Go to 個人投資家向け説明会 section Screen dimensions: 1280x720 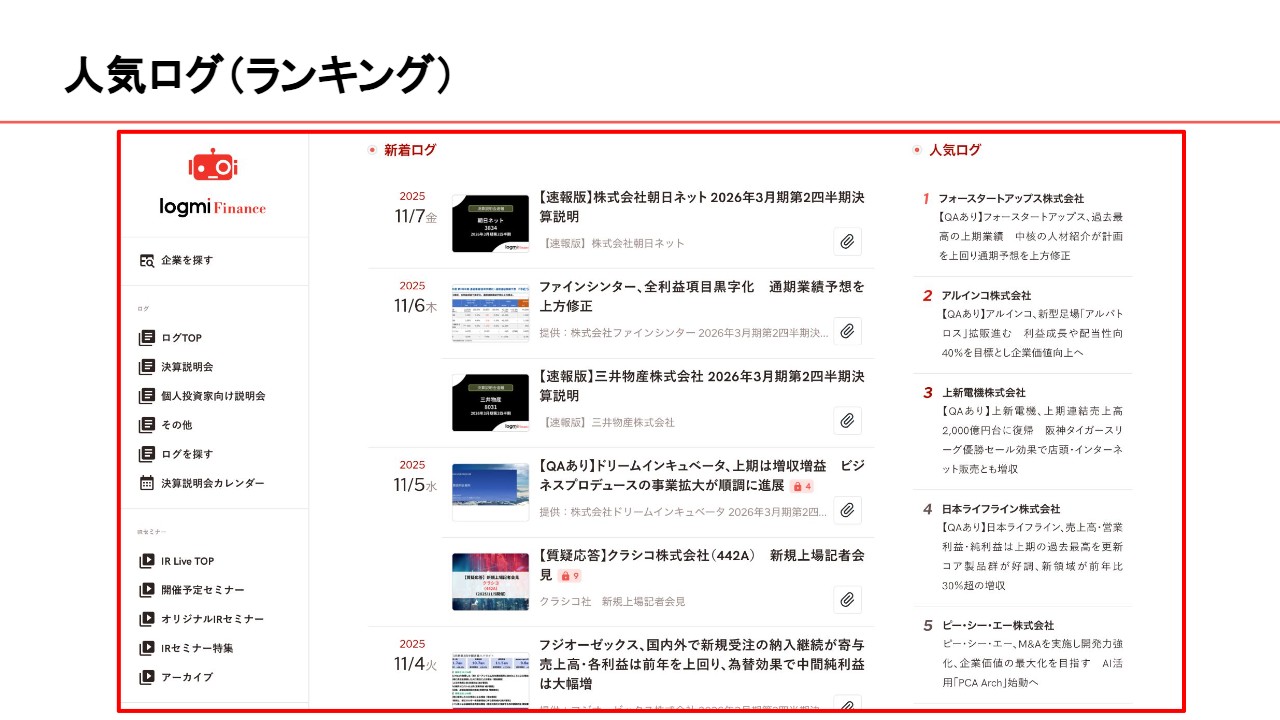pyautogui.click(x=213, y=396)
